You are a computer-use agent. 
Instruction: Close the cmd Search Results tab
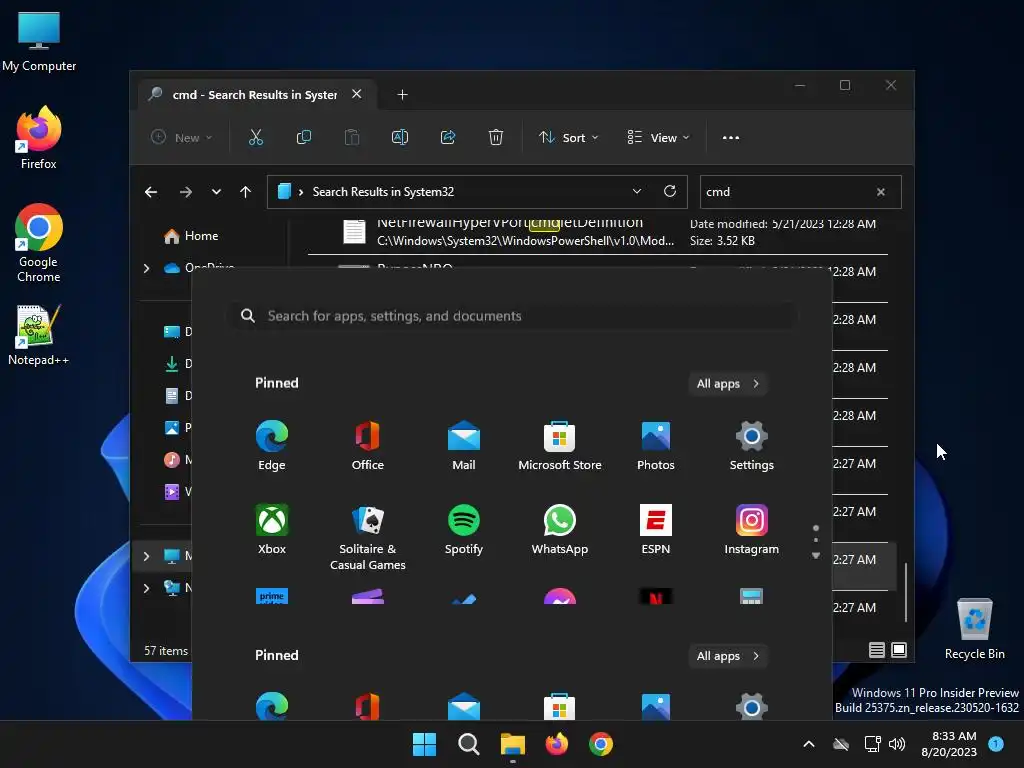click(357, 94)
